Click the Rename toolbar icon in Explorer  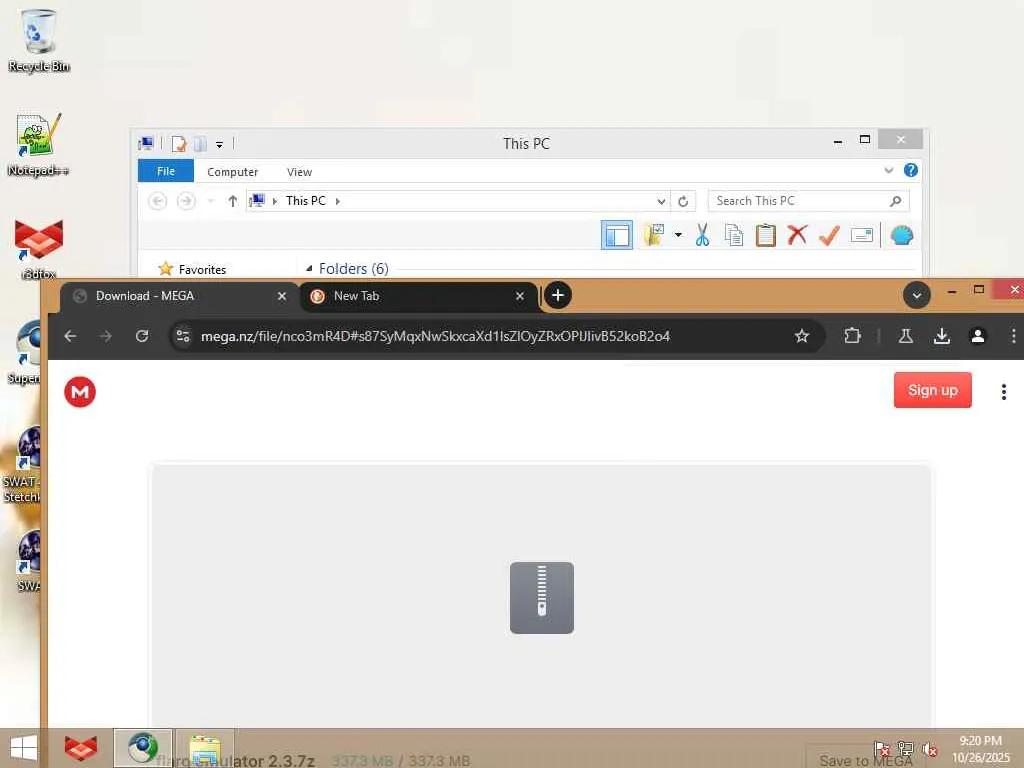click(x=861, y=235)
